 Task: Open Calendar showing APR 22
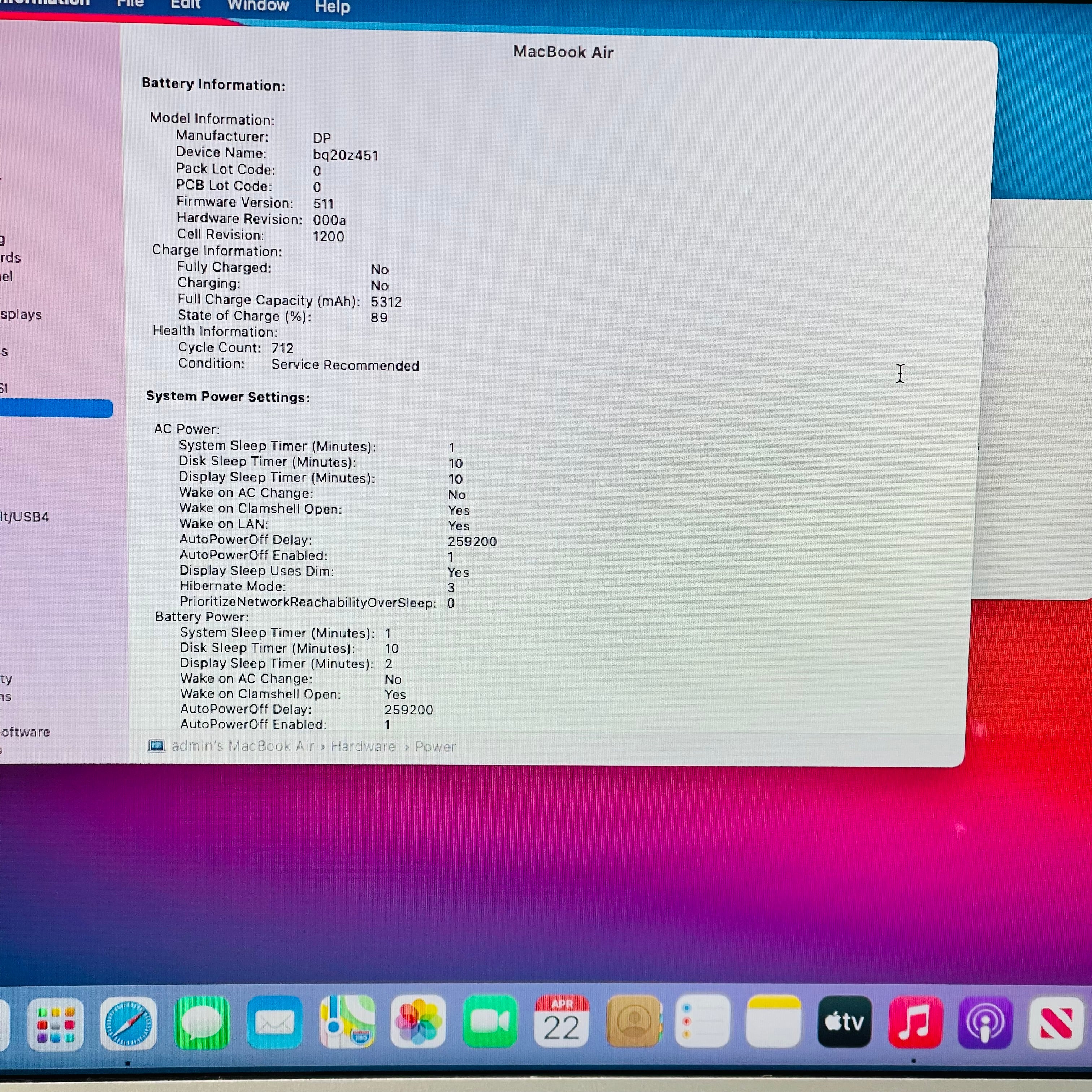561,1021
